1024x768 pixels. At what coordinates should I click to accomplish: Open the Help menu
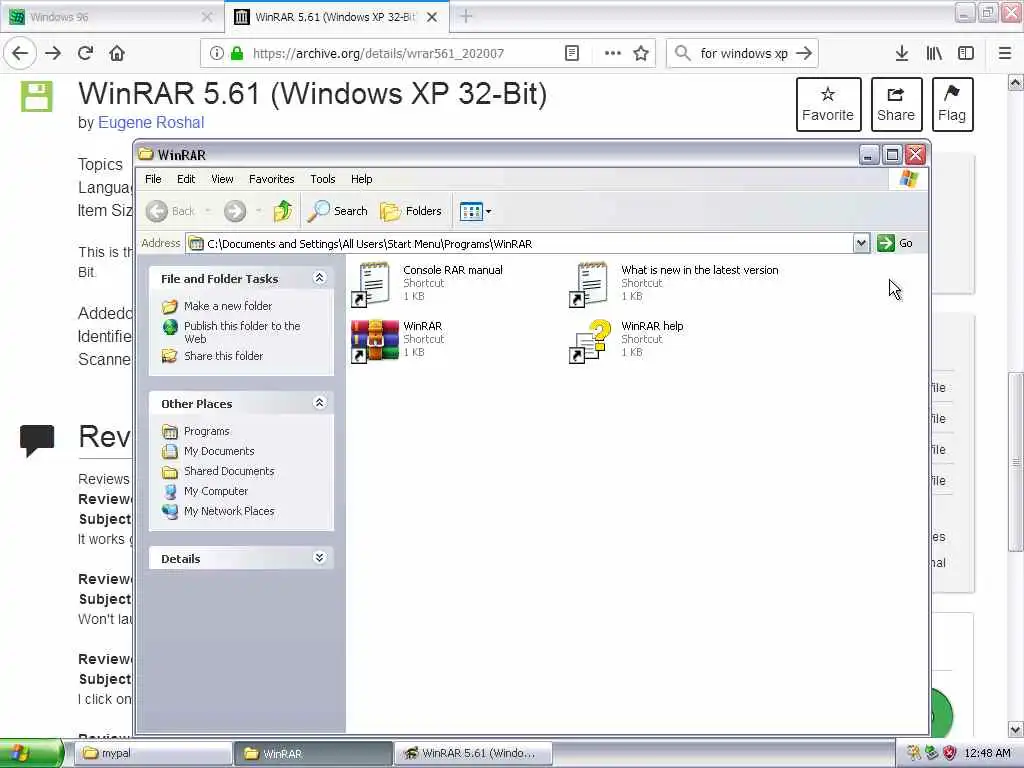tap(361, 179)
